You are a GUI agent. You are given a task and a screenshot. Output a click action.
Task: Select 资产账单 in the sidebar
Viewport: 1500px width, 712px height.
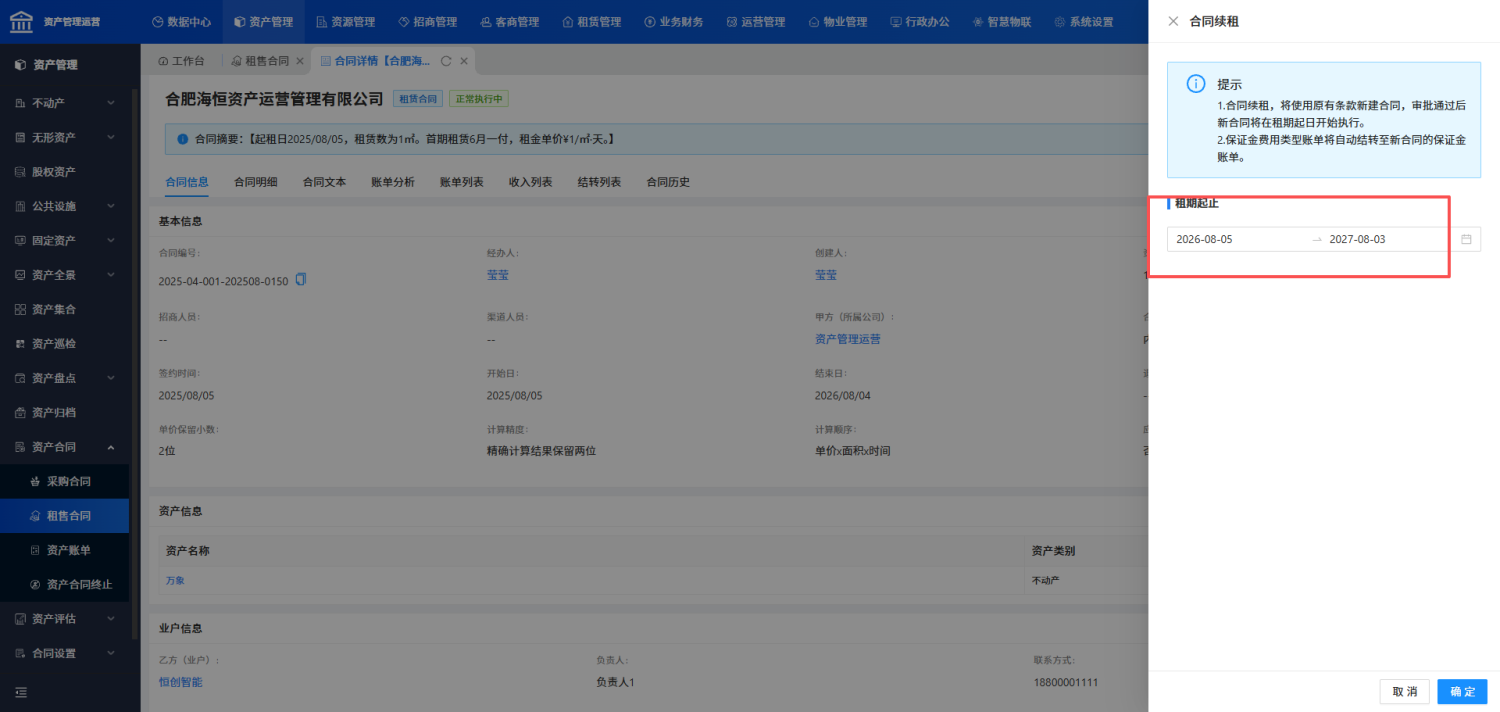(x=65, y=550)
